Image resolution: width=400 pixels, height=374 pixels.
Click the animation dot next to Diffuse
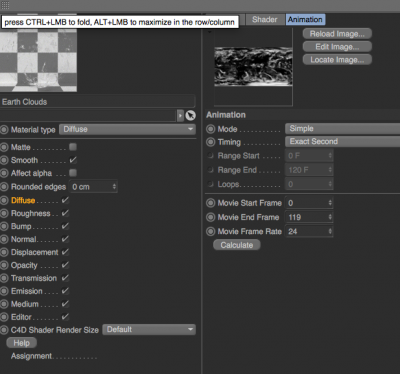pos(4,200)
